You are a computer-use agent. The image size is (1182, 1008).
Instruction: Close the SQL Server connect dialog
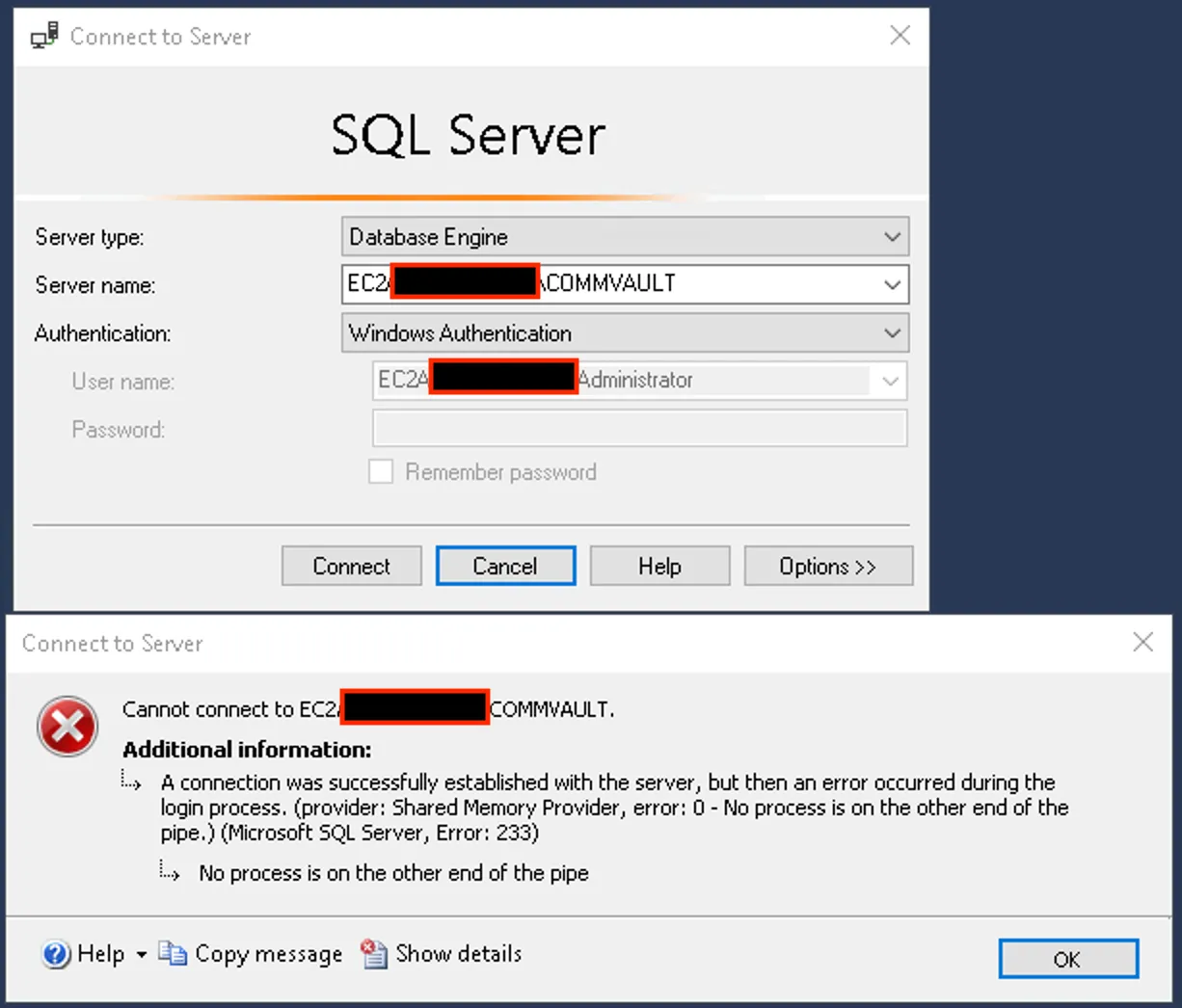tap(900, 36)
